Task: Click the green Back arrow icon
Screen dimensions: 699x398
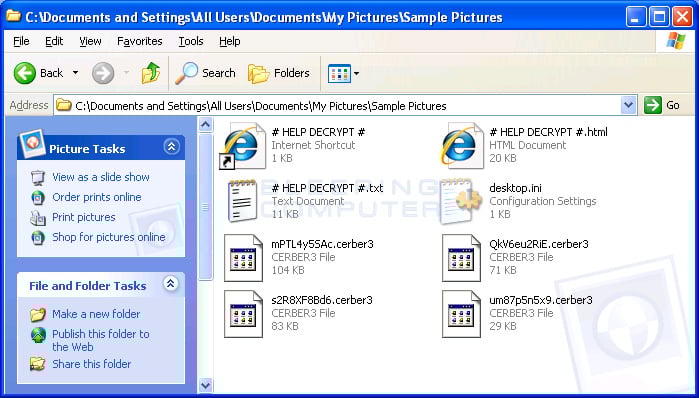Action: click(25, 73)
